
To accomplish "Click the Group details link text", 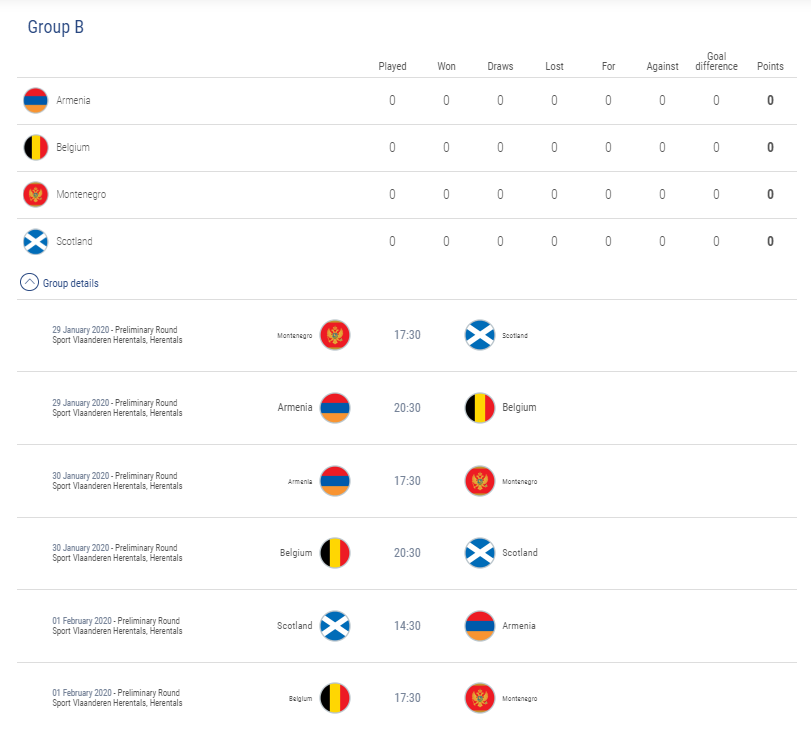I will (x=70, y=283).
